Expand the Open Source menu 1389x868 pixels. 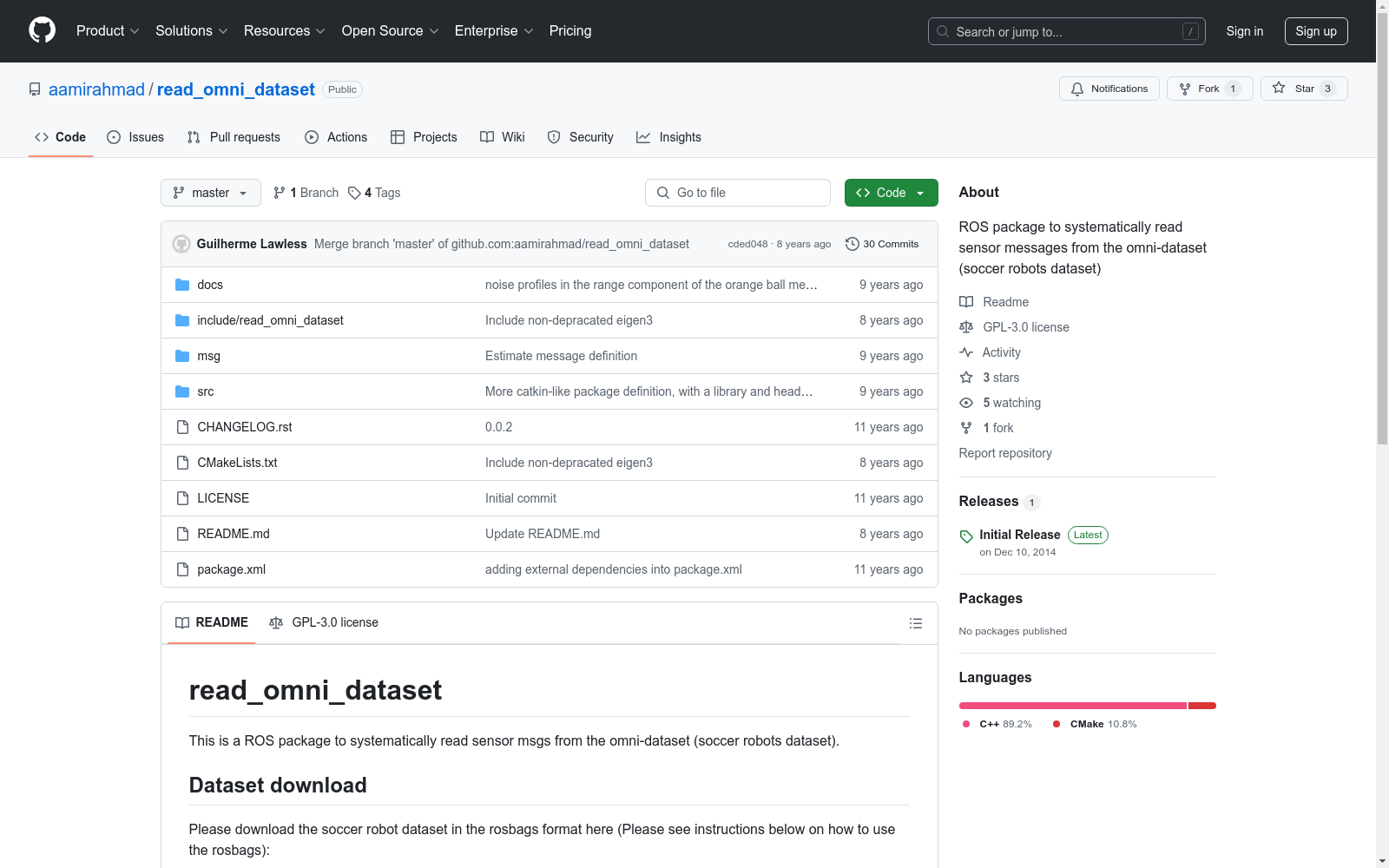click(391, 31)
